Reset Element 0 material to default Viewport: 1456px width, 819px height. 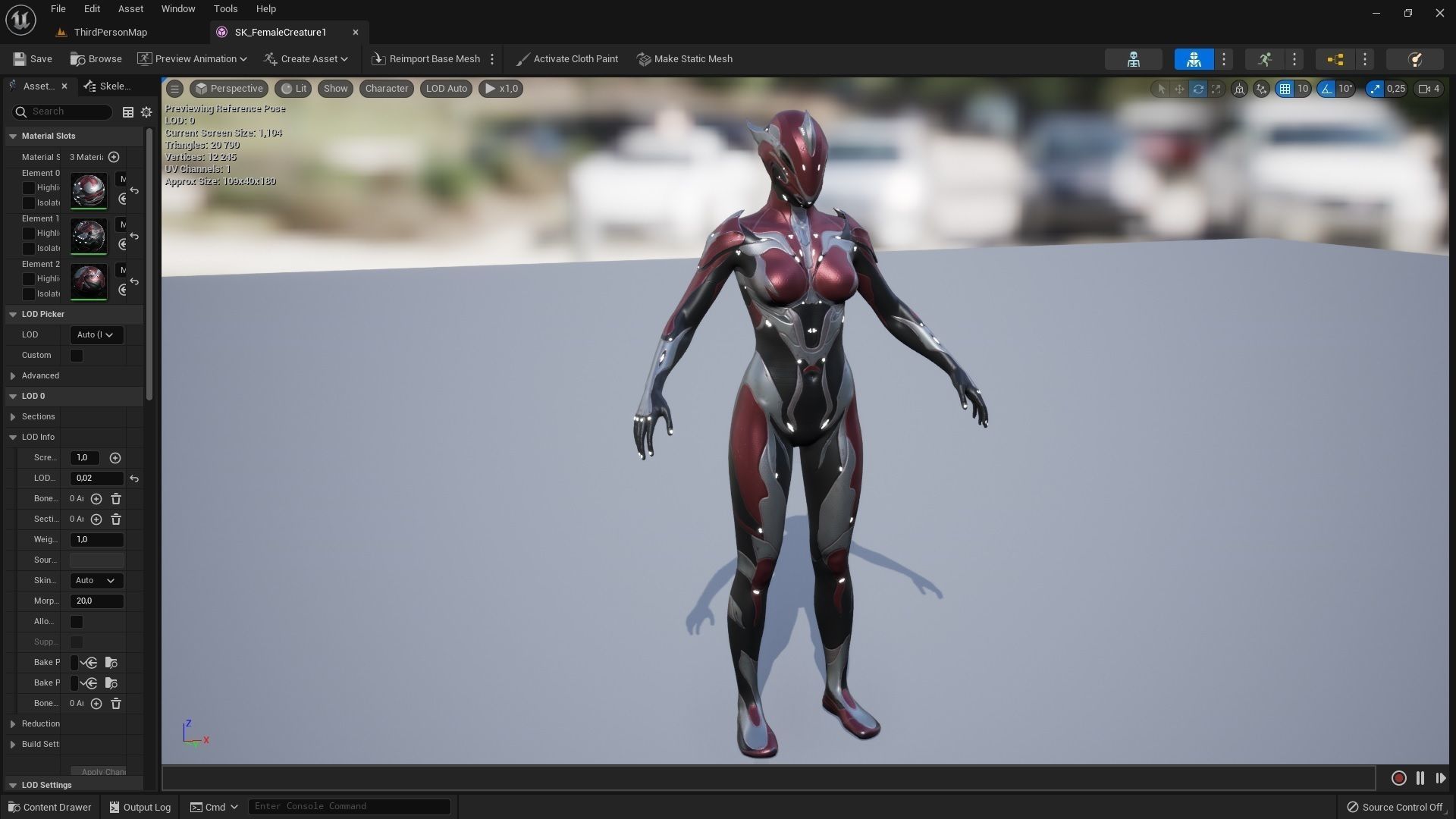click(134, 191)
